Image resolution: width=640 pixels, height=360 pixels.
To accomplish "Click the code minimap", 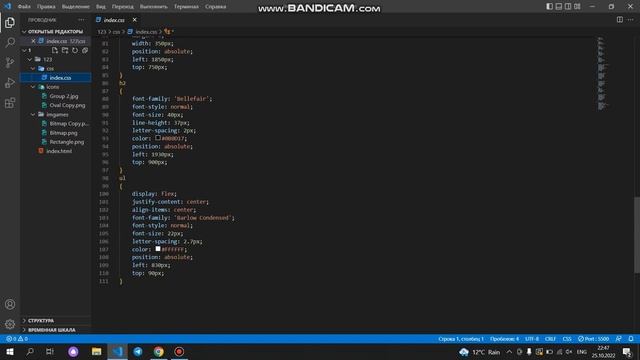I will pos(602,73).
